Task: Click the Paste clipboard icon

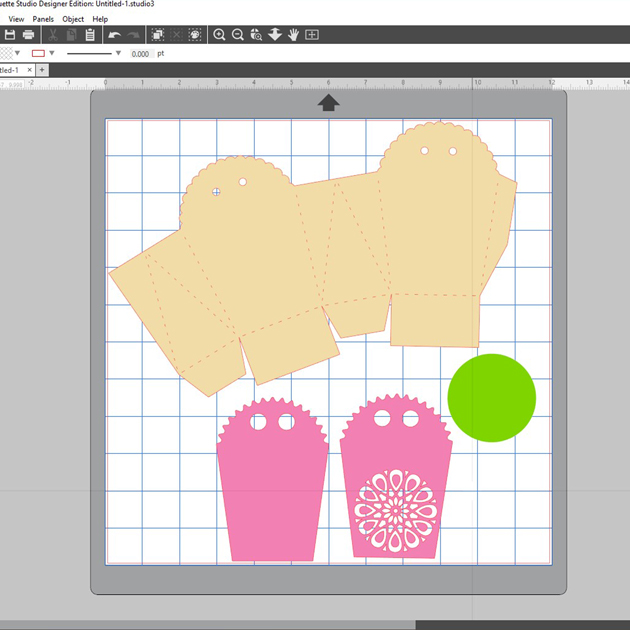Action: (x=90, y=35)
